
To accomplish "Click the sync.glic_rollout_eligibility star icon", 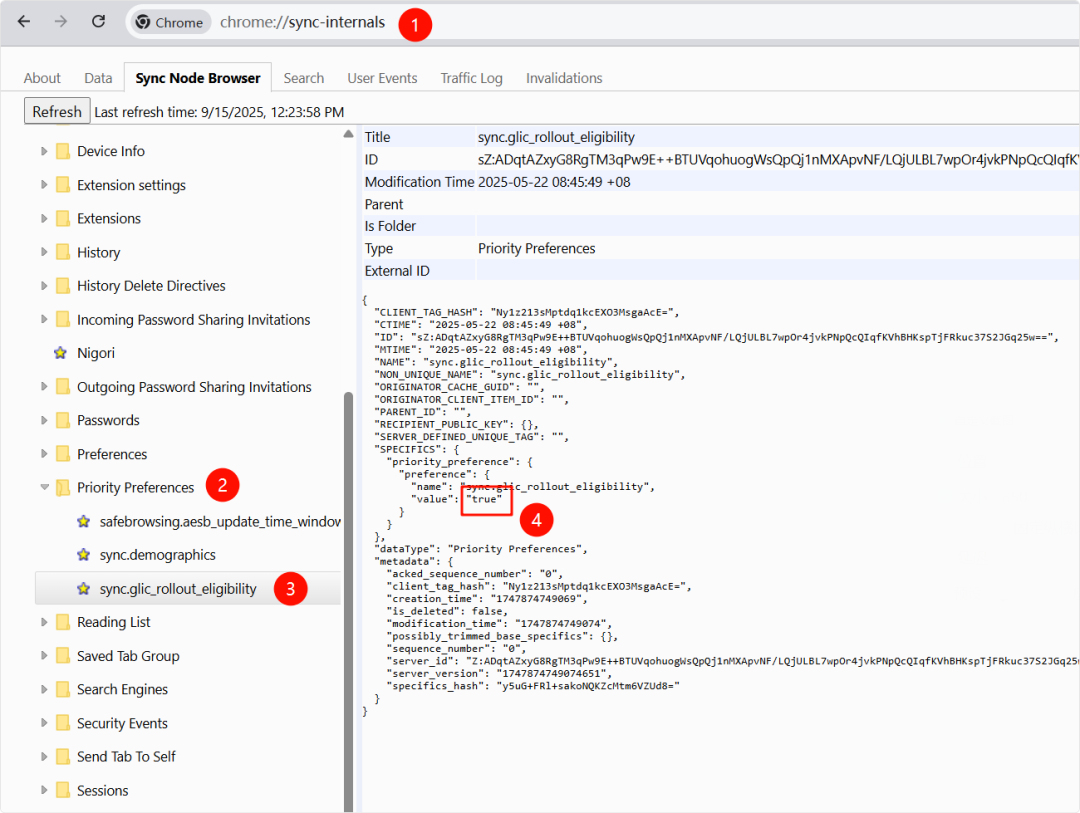I will [x=83, y=588].
